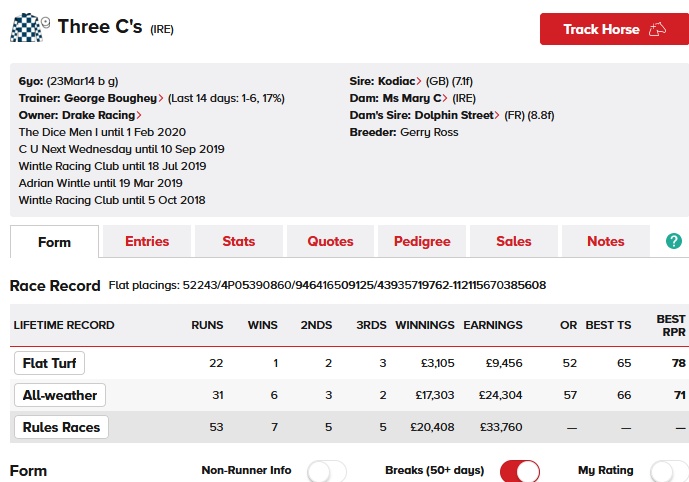Screen dimensions: 689x482
Task: Click the green help question mark icon
Action: [673, 241]
